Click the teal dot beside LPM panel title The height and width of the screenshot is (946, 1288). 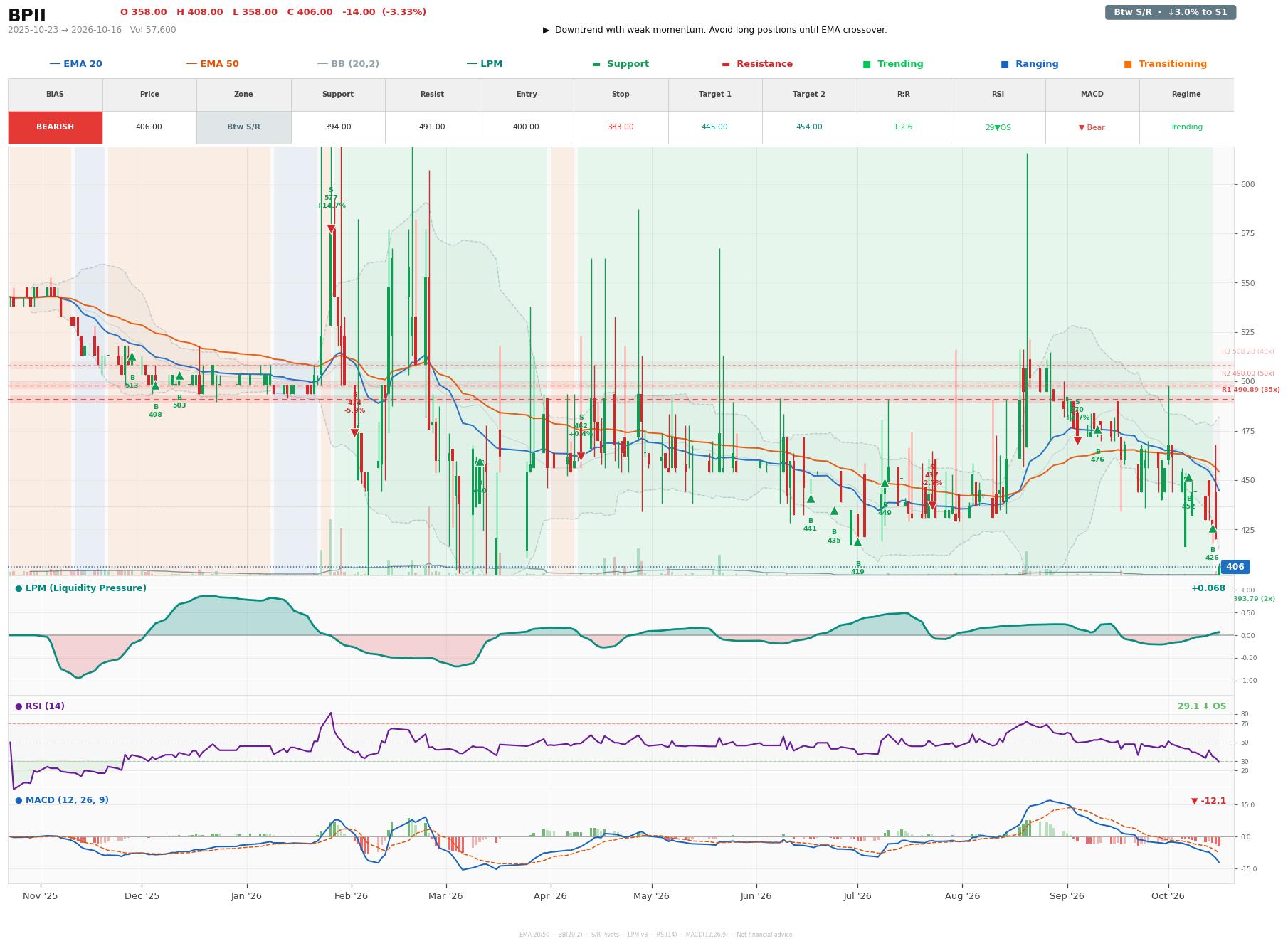(19, 588)
